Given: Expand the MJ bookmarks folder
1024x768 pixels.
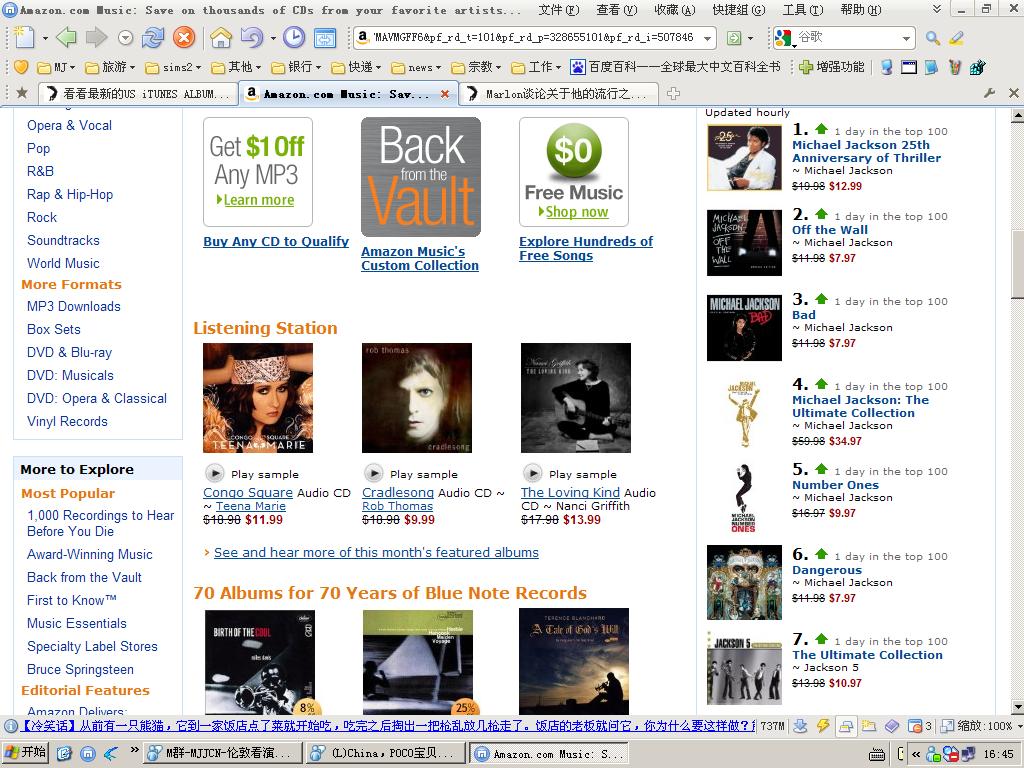Looking at the screenshot, I should point(56,67).
